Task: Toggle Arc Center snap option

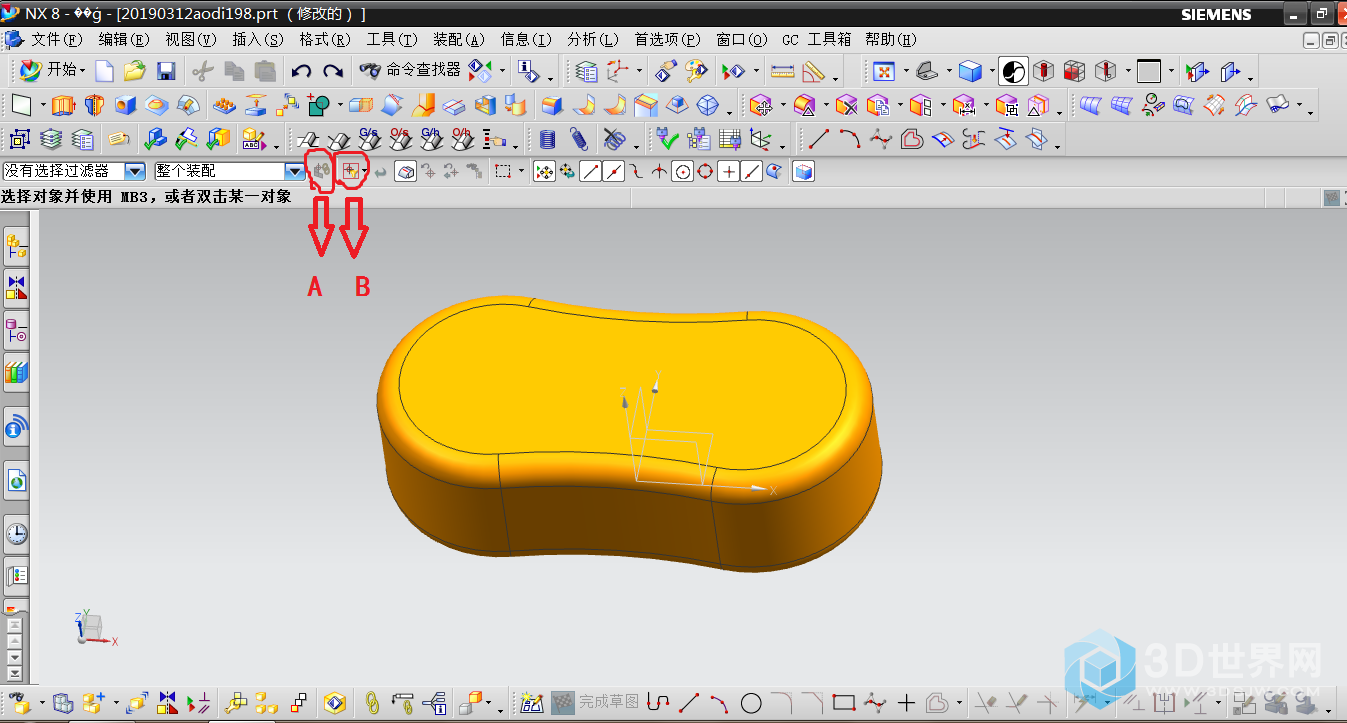Action: [x=682, y=172]
